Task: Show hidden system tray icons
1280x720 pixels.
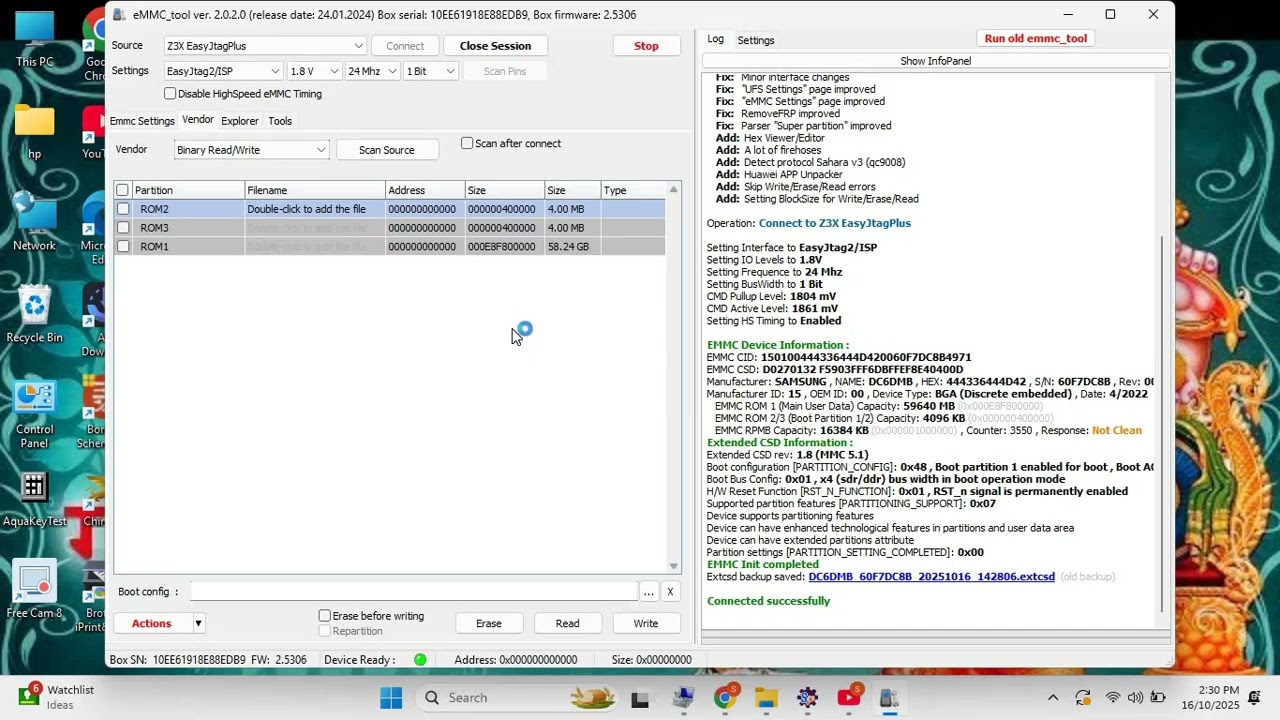Action: pos(1053,697)
